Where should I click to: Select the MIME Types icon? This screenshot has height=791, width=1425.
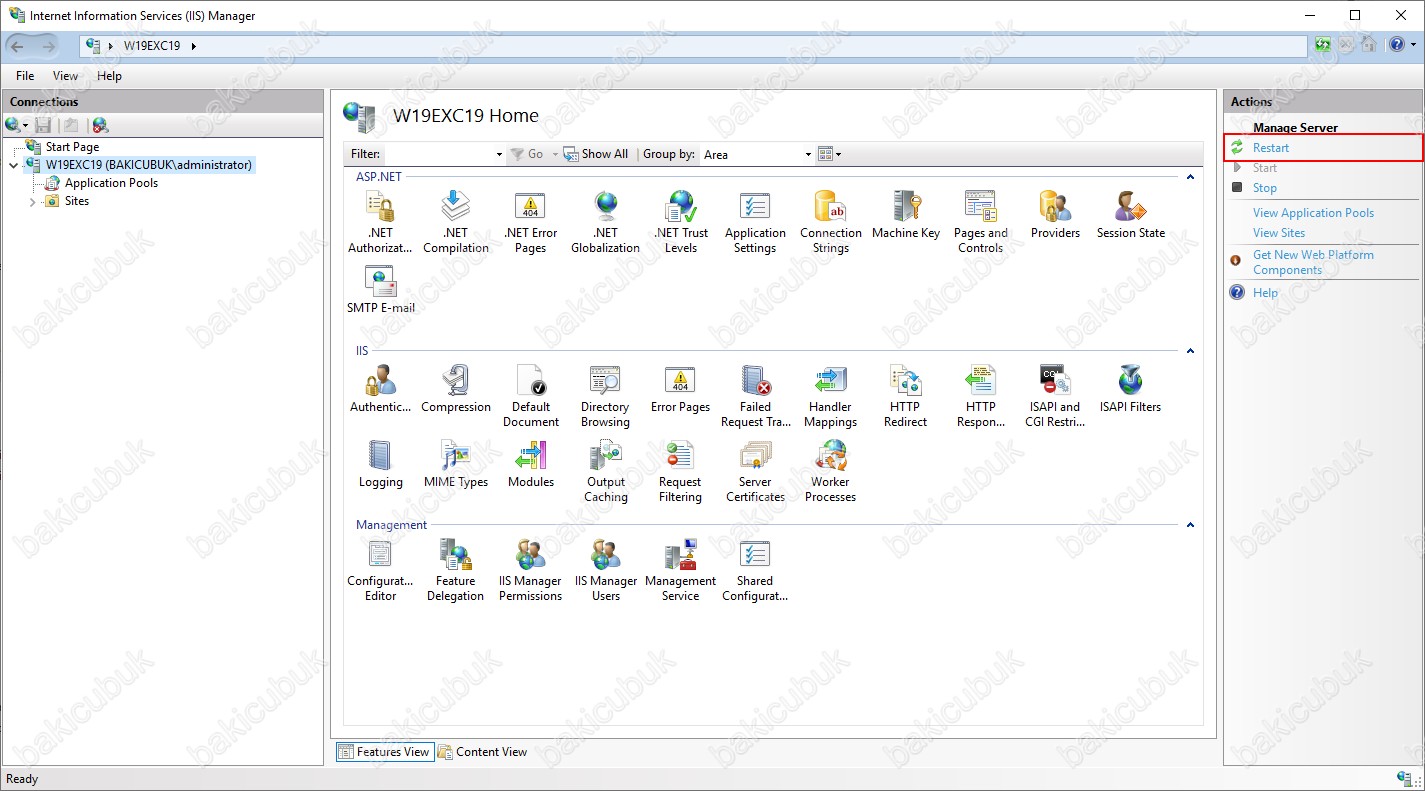coord(456,464)
